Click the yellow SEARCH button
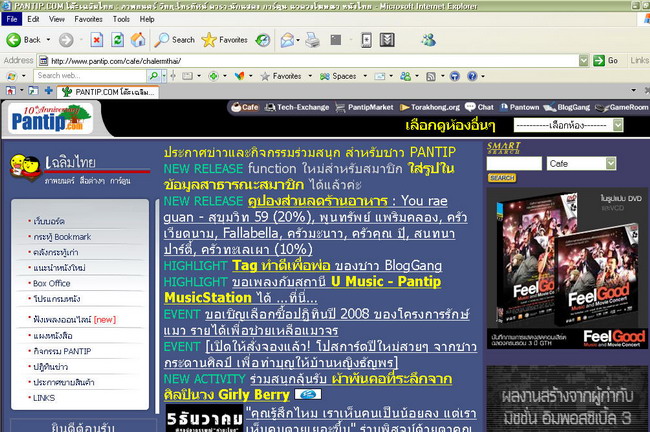 coord(502,177)
